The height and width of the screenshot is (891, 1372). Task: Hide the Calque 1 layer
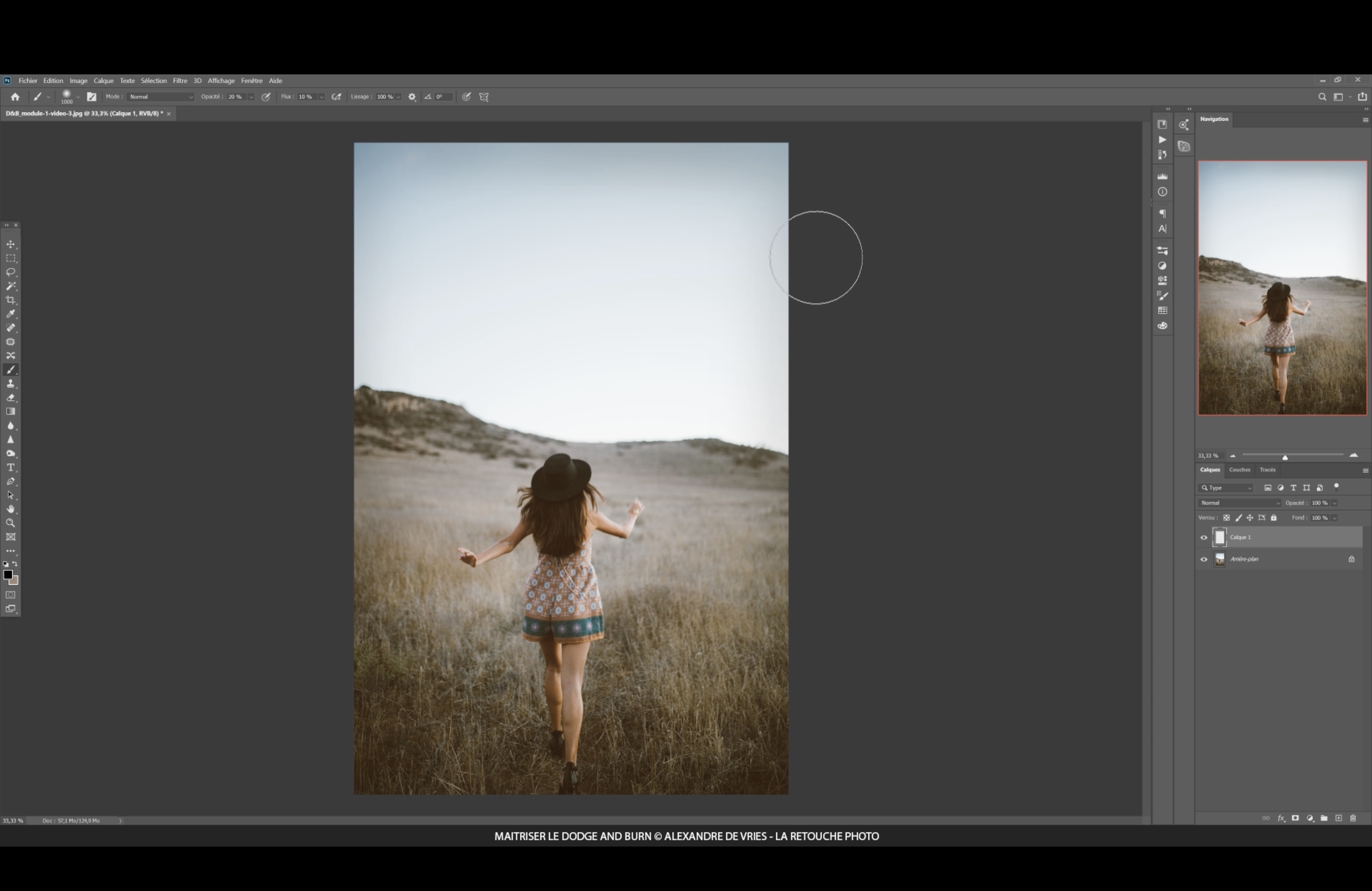[1204, 538]
